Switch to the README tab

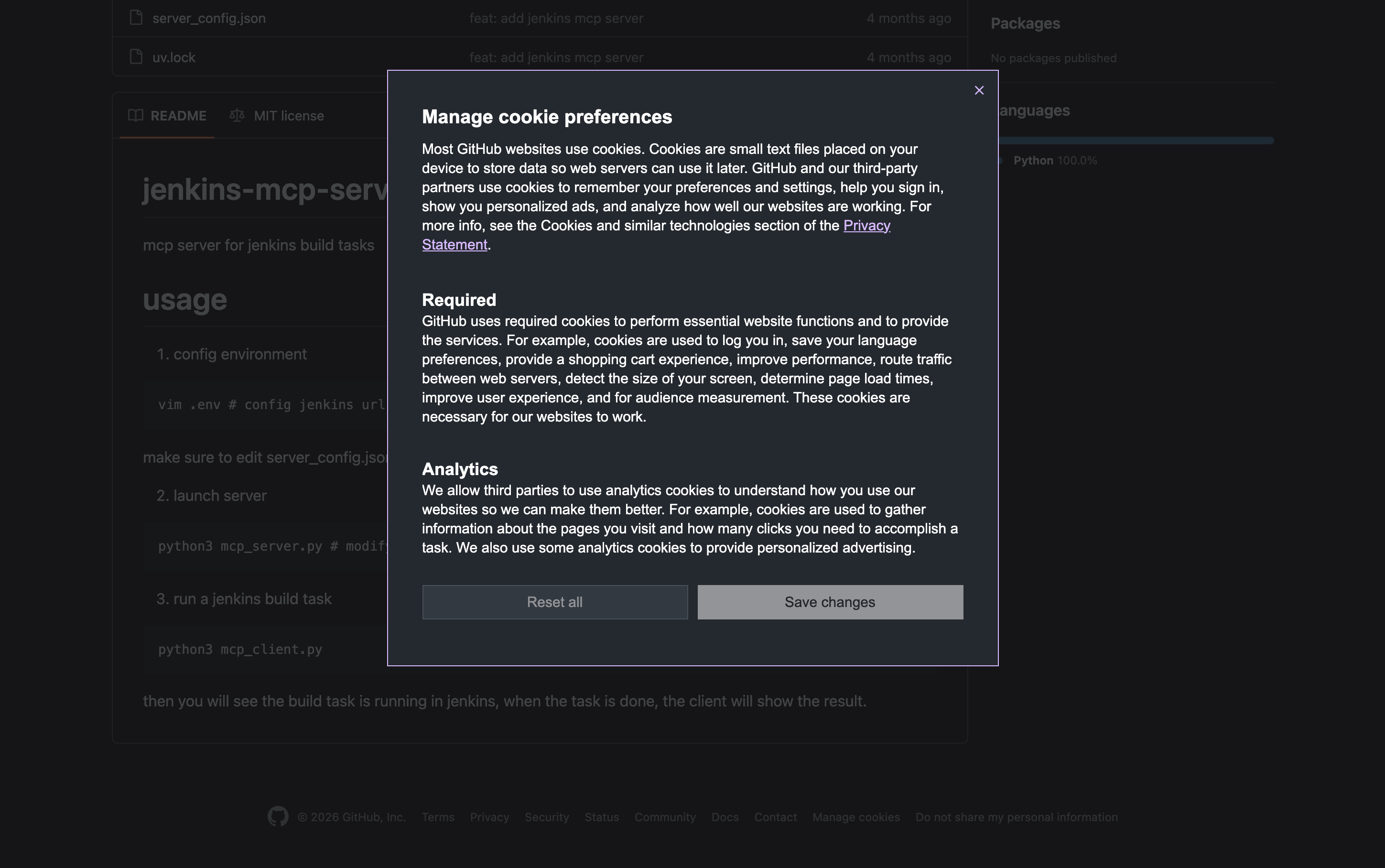pyautogui.click(x=178, y=115)
